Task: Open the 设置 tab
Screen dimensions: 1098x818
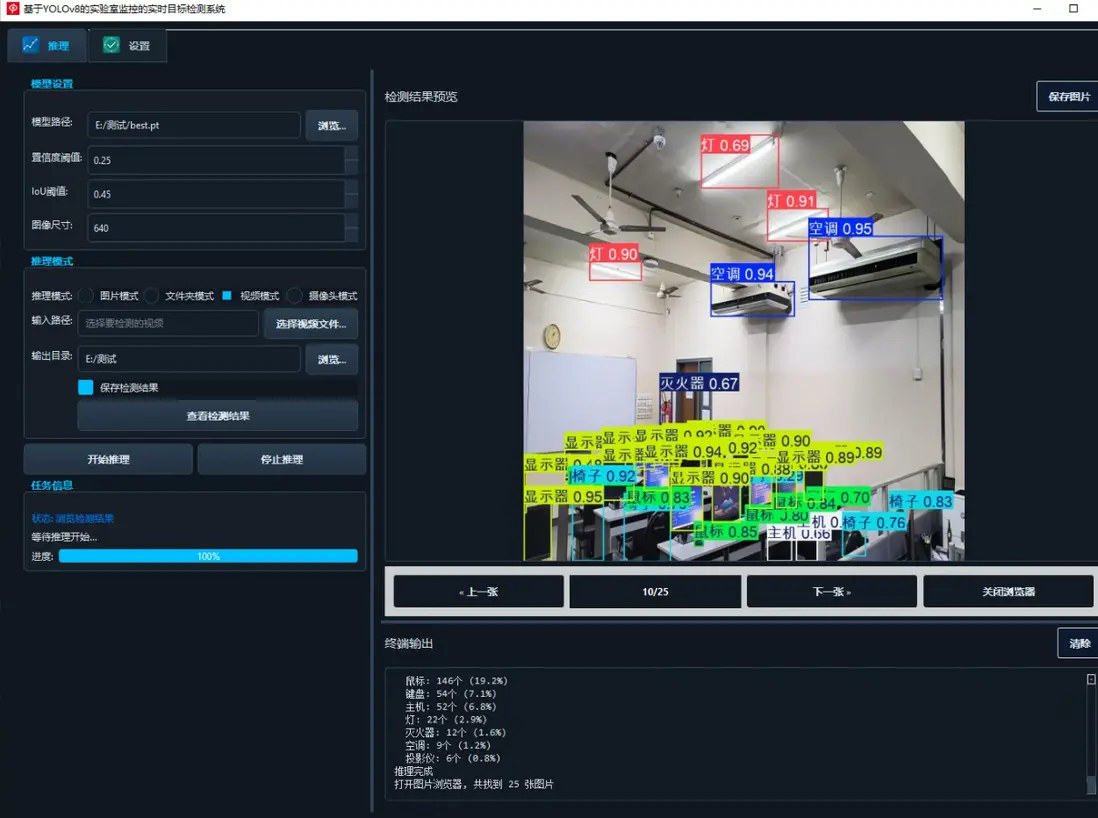Action: click(x=127, y=45)
